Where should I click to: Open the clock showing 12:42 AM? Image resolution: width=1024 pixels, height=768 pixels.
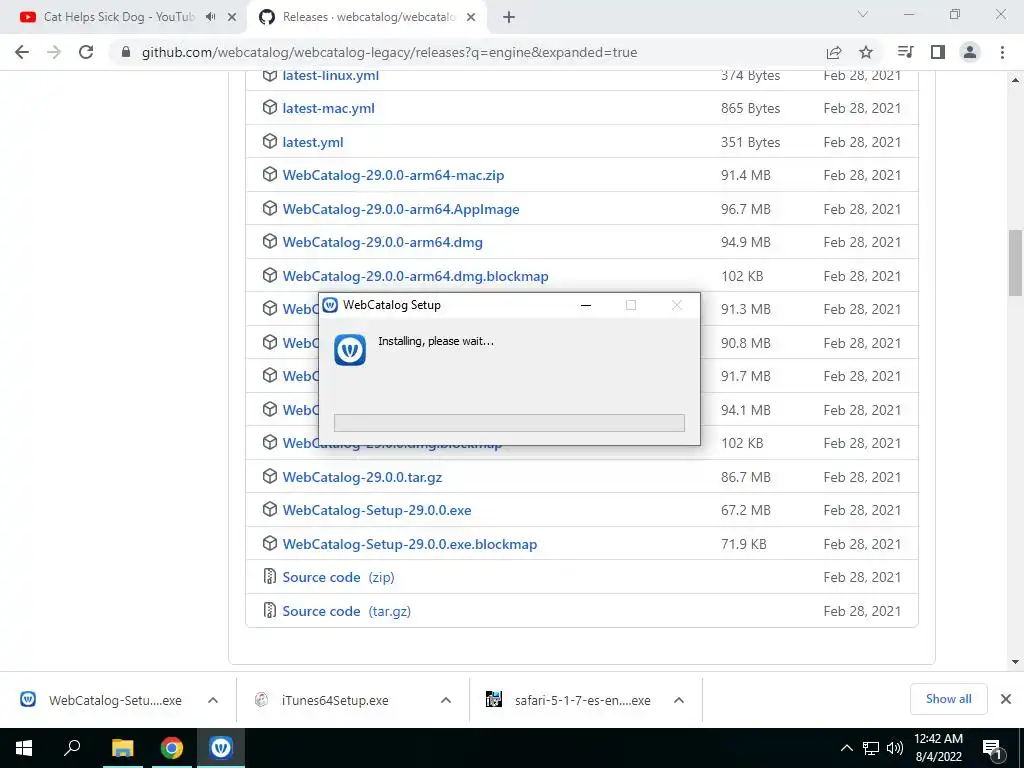pyautogui.click(x=938, y=748)
